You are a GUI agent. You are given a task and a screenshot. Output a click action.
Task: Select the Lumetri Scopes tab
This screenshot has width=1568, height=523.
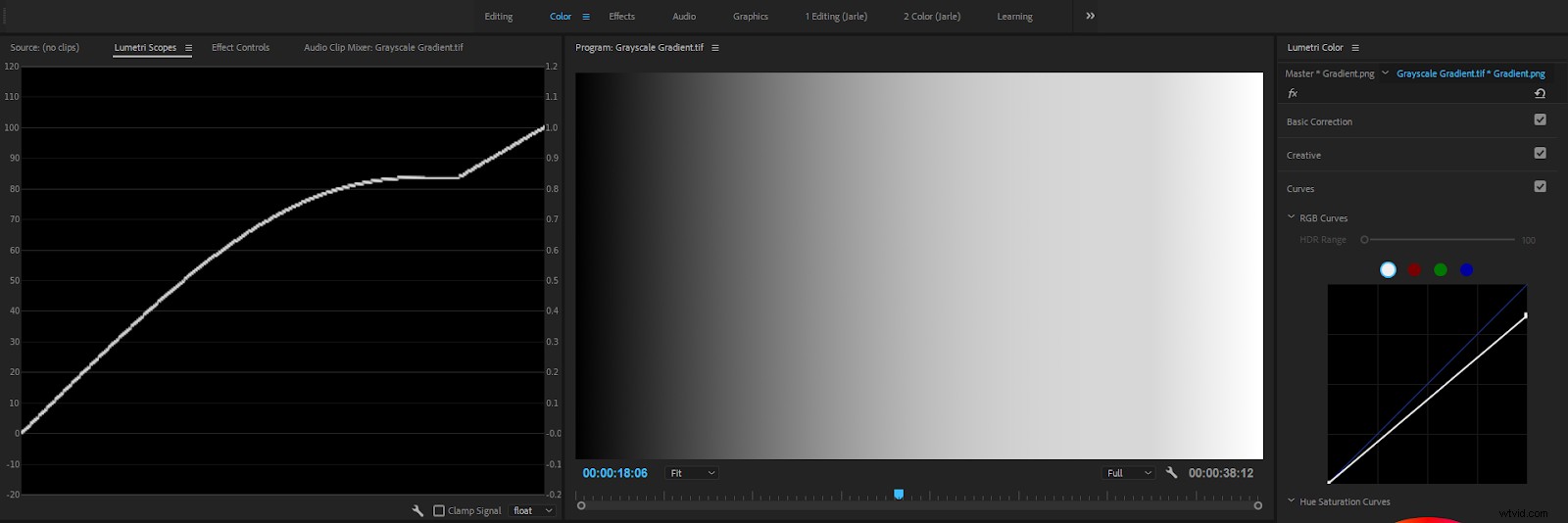145,47
